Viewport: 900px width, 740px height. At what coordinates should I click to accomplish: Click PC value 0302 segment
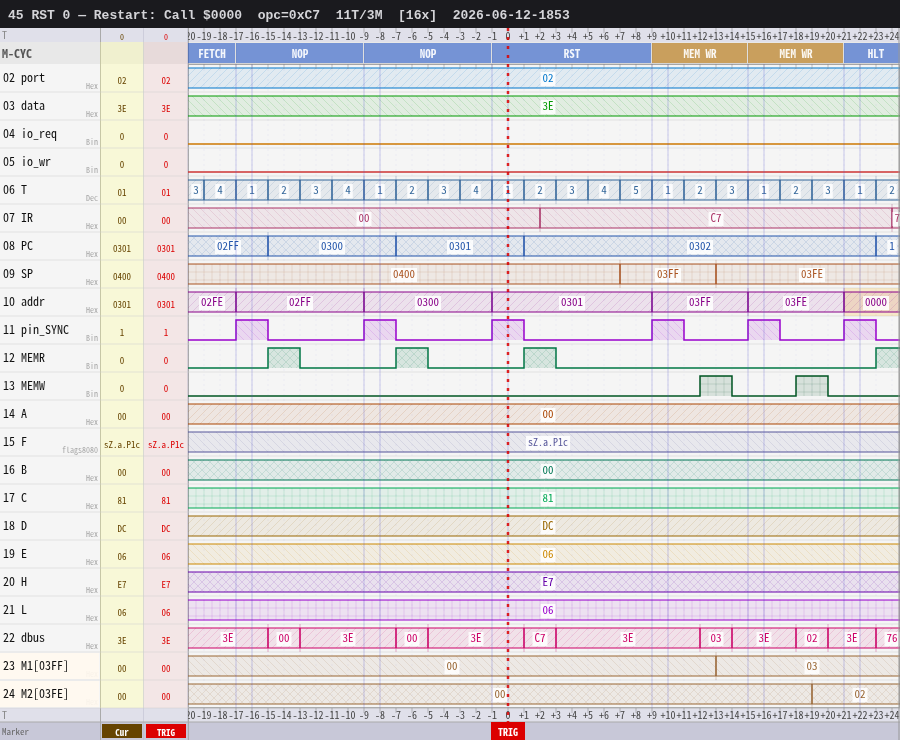700,246
